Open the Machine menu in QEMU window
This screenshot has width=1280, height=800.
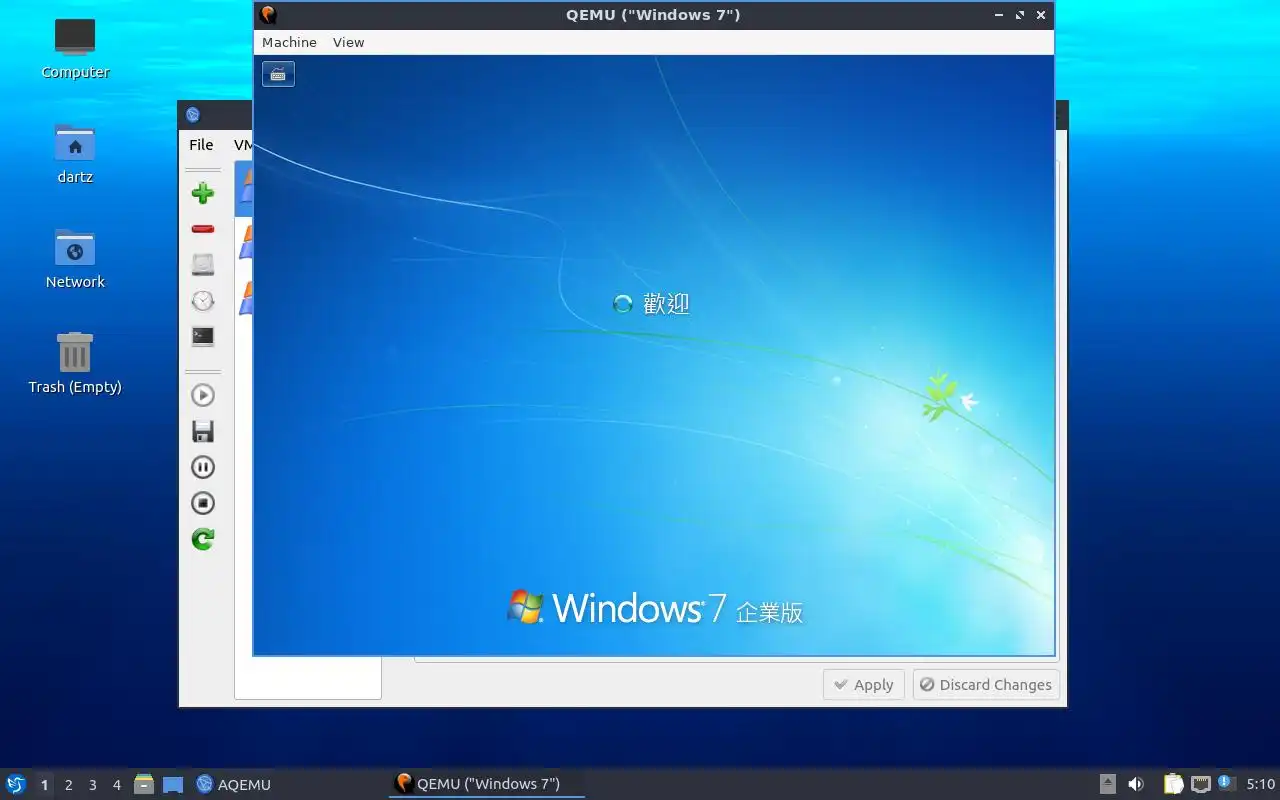[289, 42]
